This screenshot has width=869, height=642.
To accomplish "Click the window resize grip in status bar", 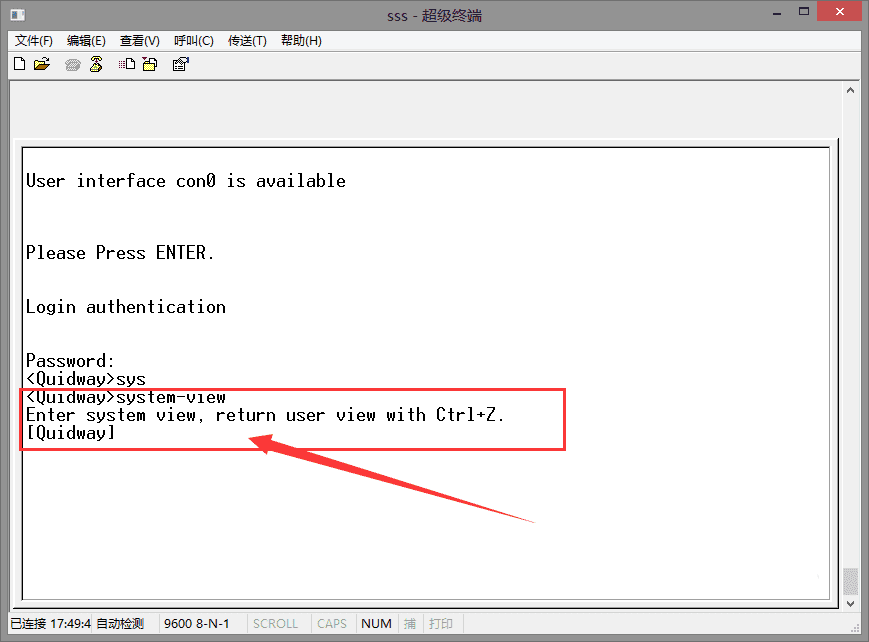I will [x=855, y=628].
